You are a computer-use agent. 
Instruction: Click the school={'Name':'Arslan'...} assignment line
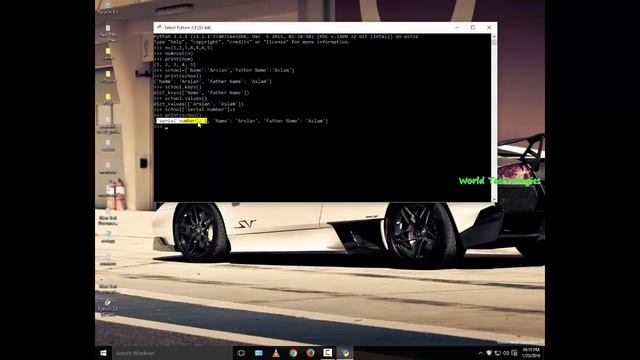224,70
